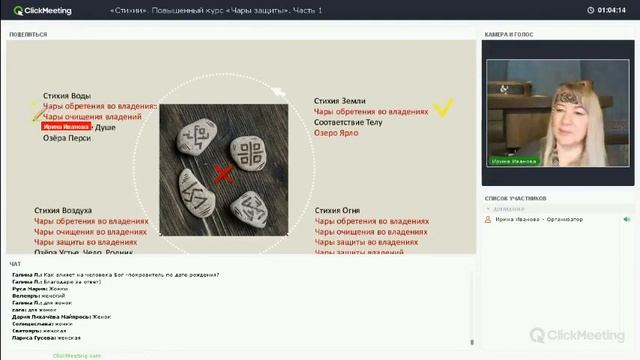Click Озеро Ярло text on slide
Screen dimensions: 640x360
pos(336,133)
